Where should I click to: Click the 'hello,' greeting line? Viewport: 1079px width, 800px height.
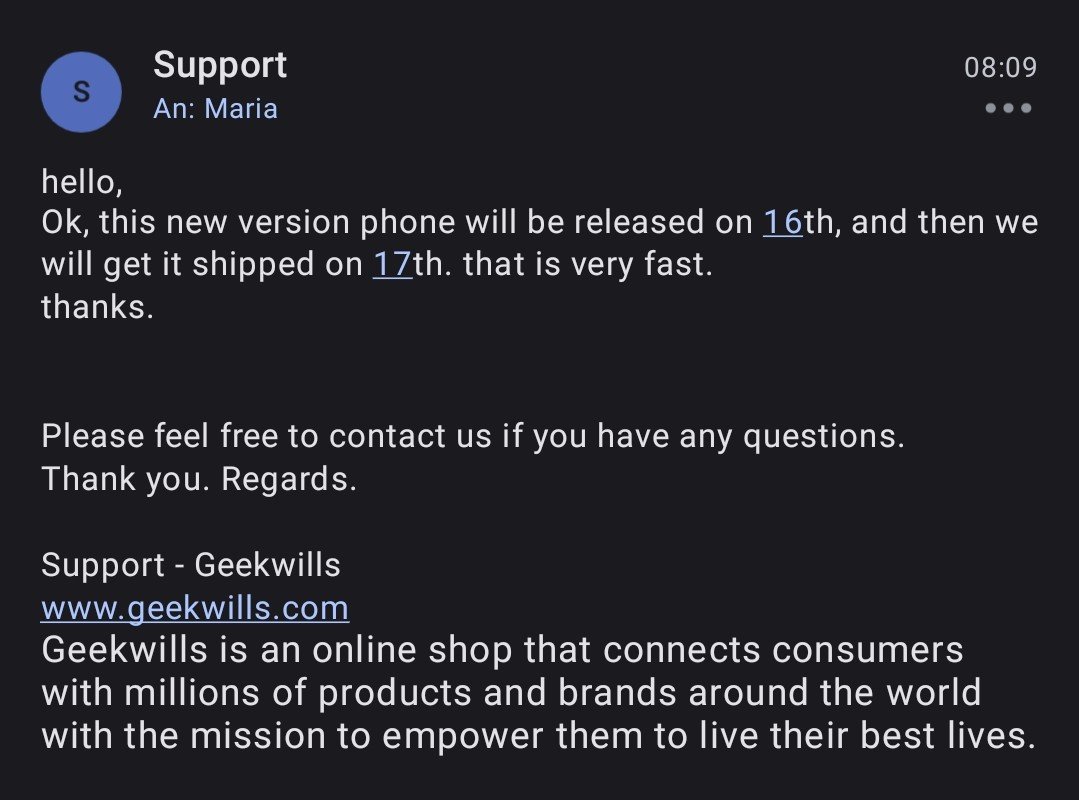pyautogui.click(x=81, y=181)
